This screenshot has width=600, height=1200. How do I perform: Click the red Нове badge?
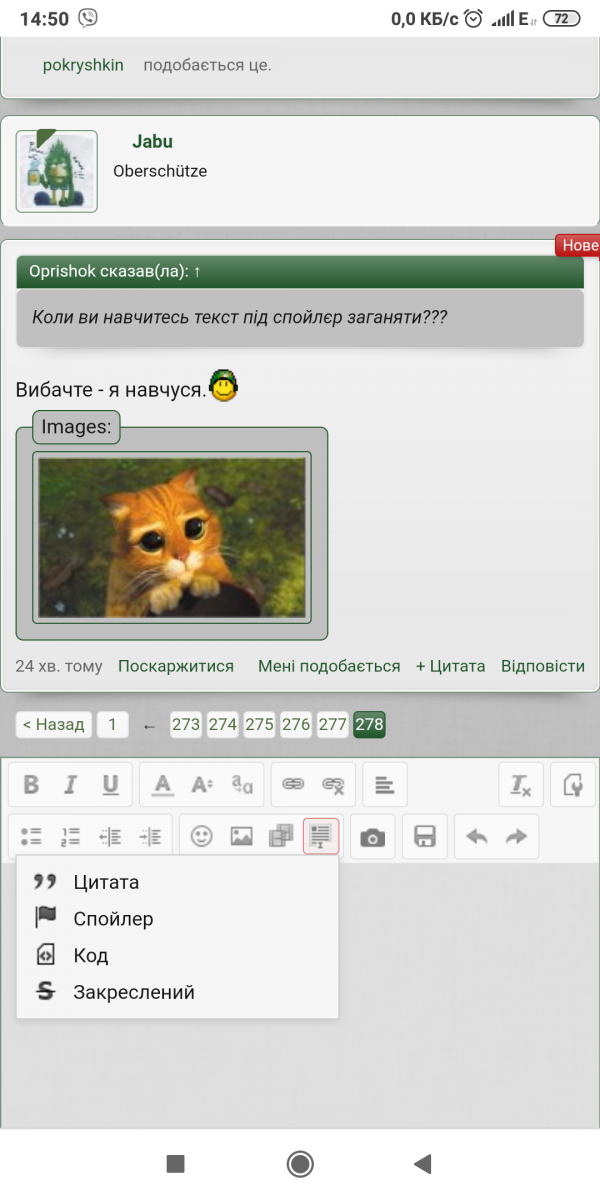[x=577, y=245]
